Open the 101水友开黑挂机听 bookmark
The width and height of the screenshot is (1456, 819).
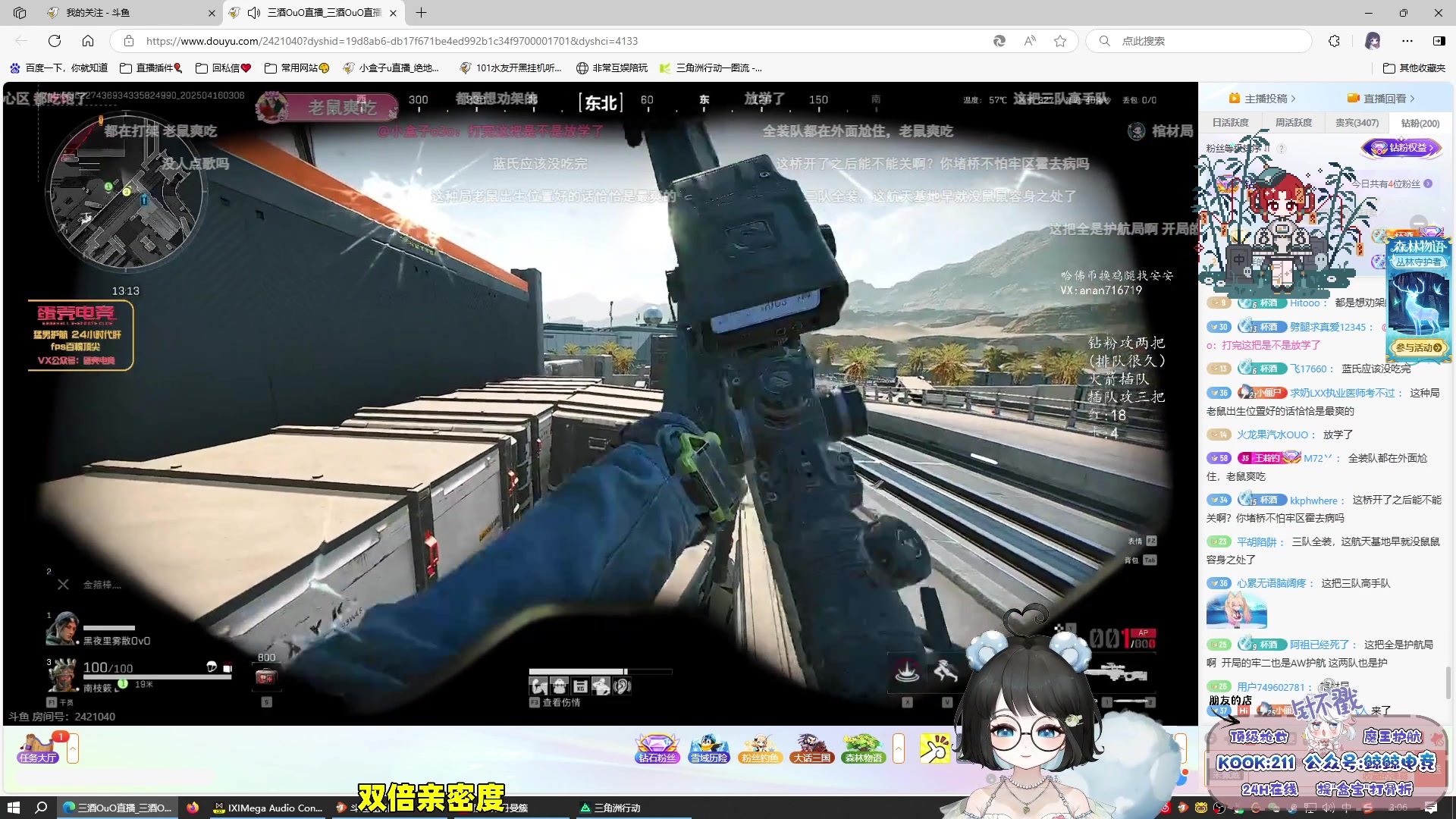[510, 68]
